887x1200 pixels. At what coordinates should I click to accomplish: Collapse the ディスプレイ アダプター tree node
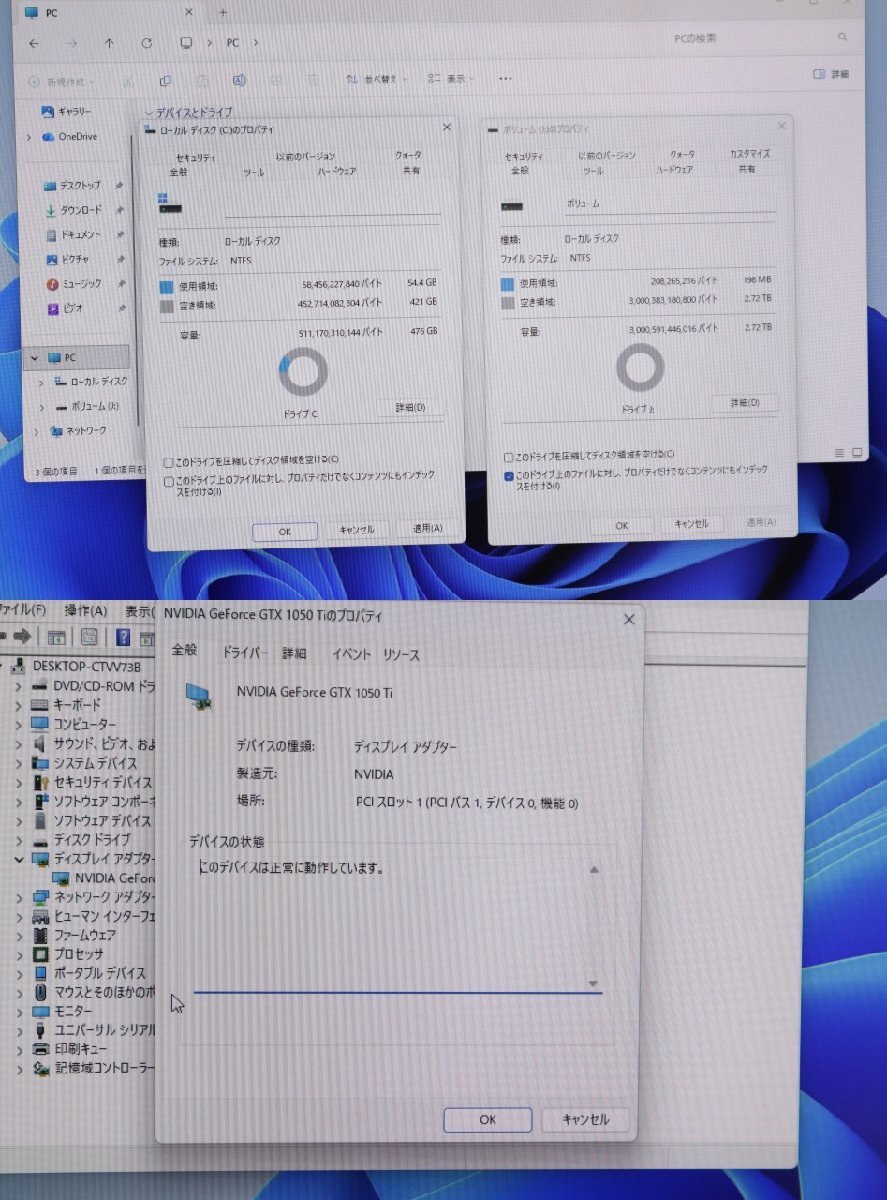pos(20,858)
